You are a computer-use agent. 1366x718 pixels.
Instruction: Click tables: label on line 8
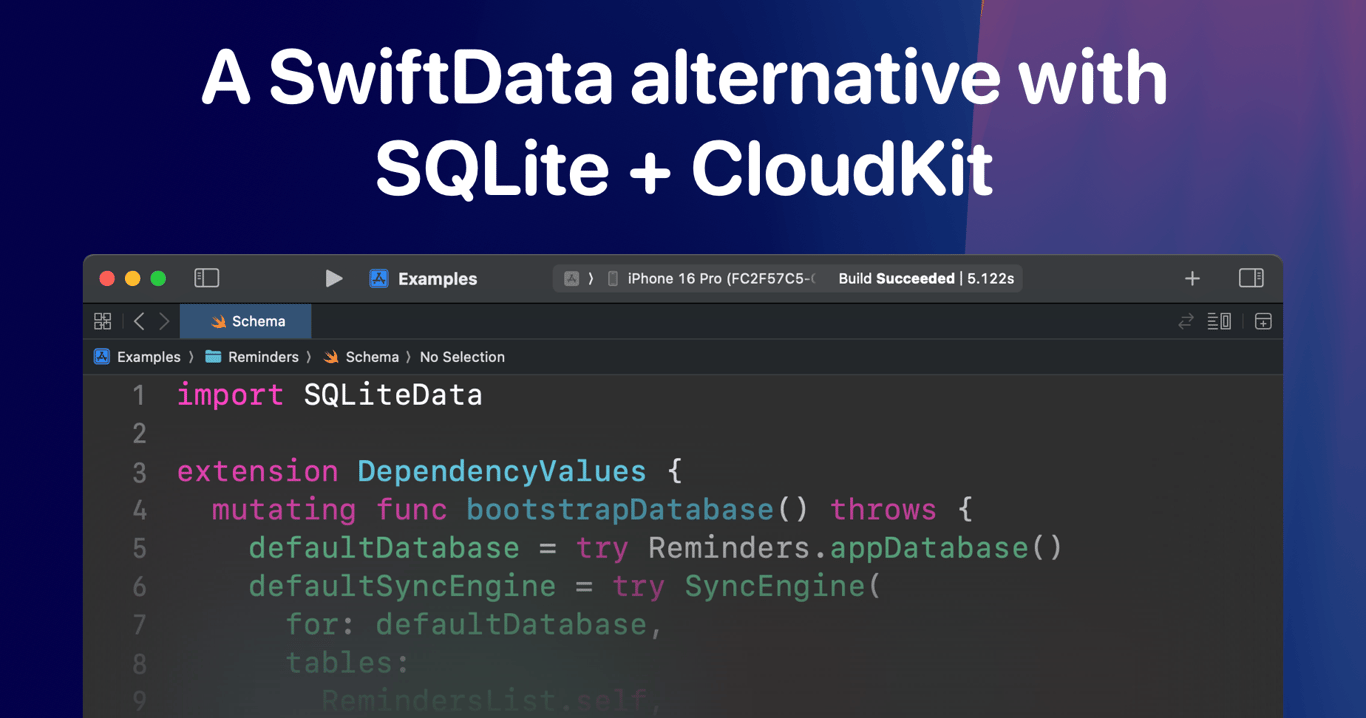pos(348,663)
